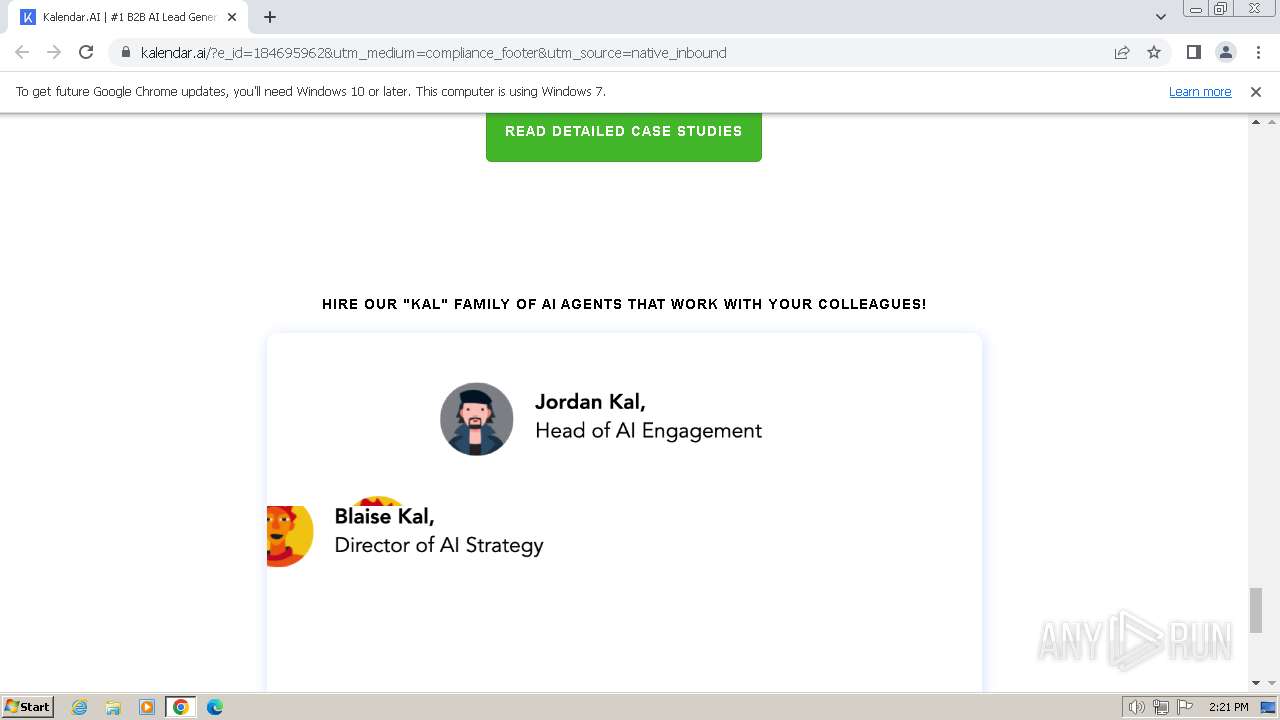Launch Microsoft Edge from taskbar
Viewport: 1280px width, 720px height.
(215, 707)
